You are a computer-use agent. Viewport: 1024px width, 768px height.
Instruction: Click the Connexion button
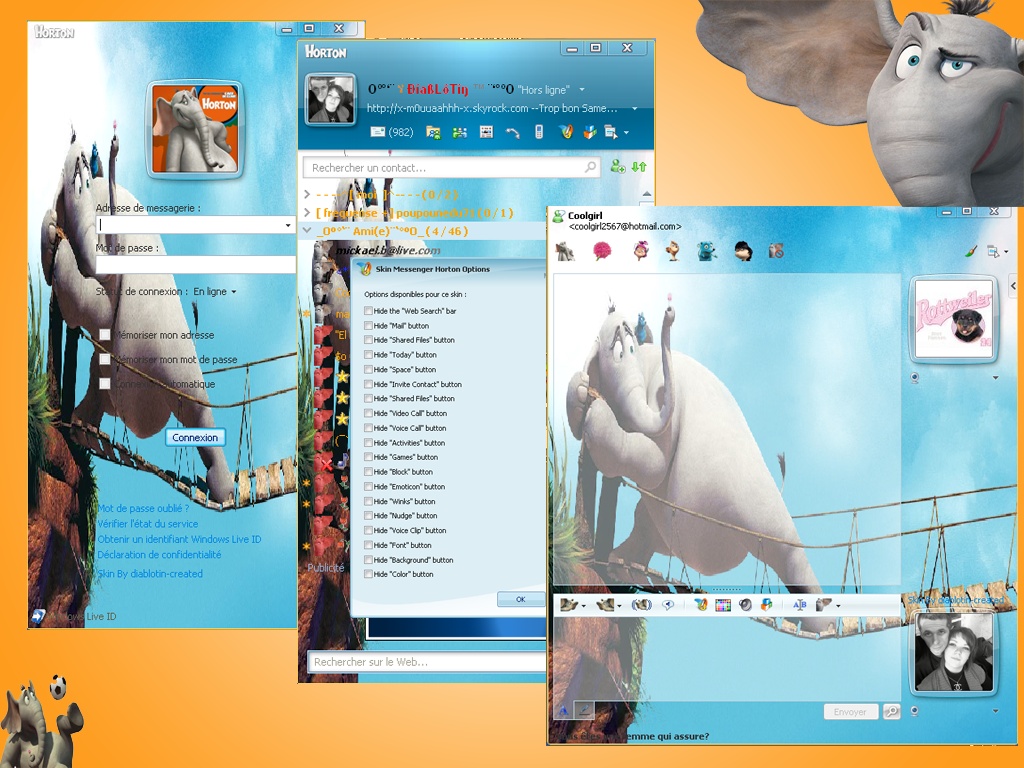[x=195, y=438]
